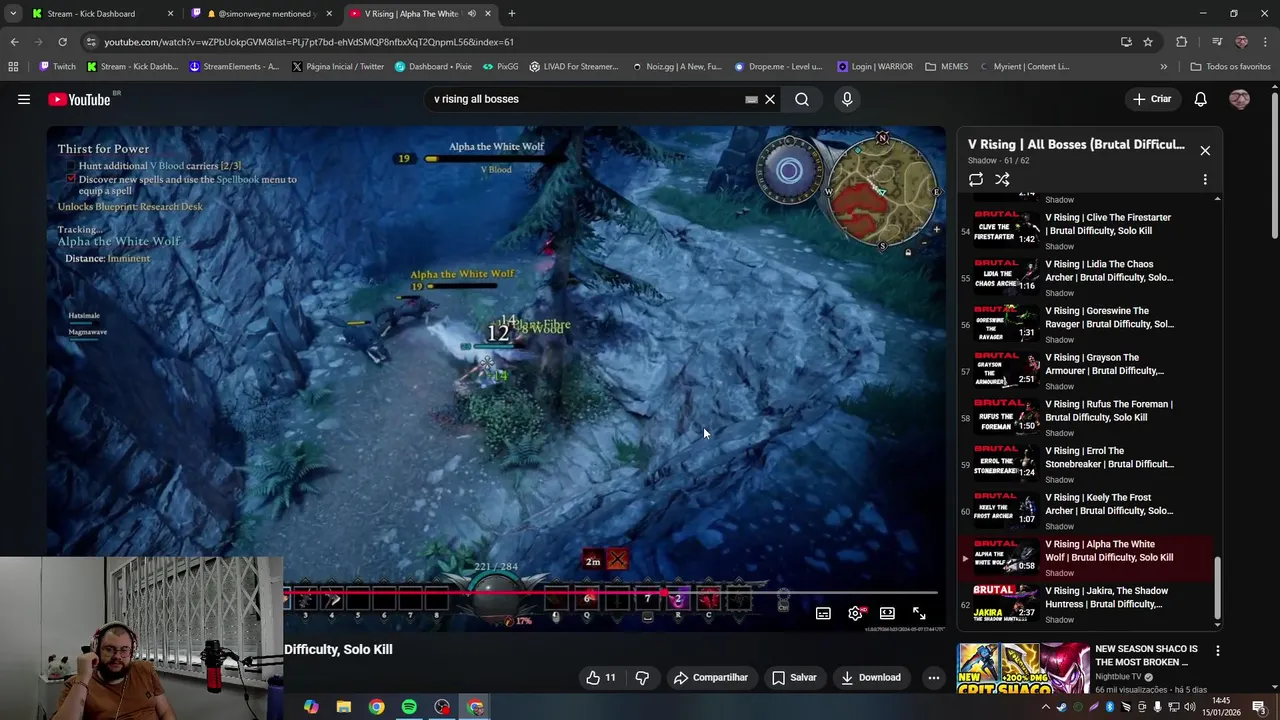Click the Salvar save button
This screenshot has height=720, width=1280.
tap(795, 677)
